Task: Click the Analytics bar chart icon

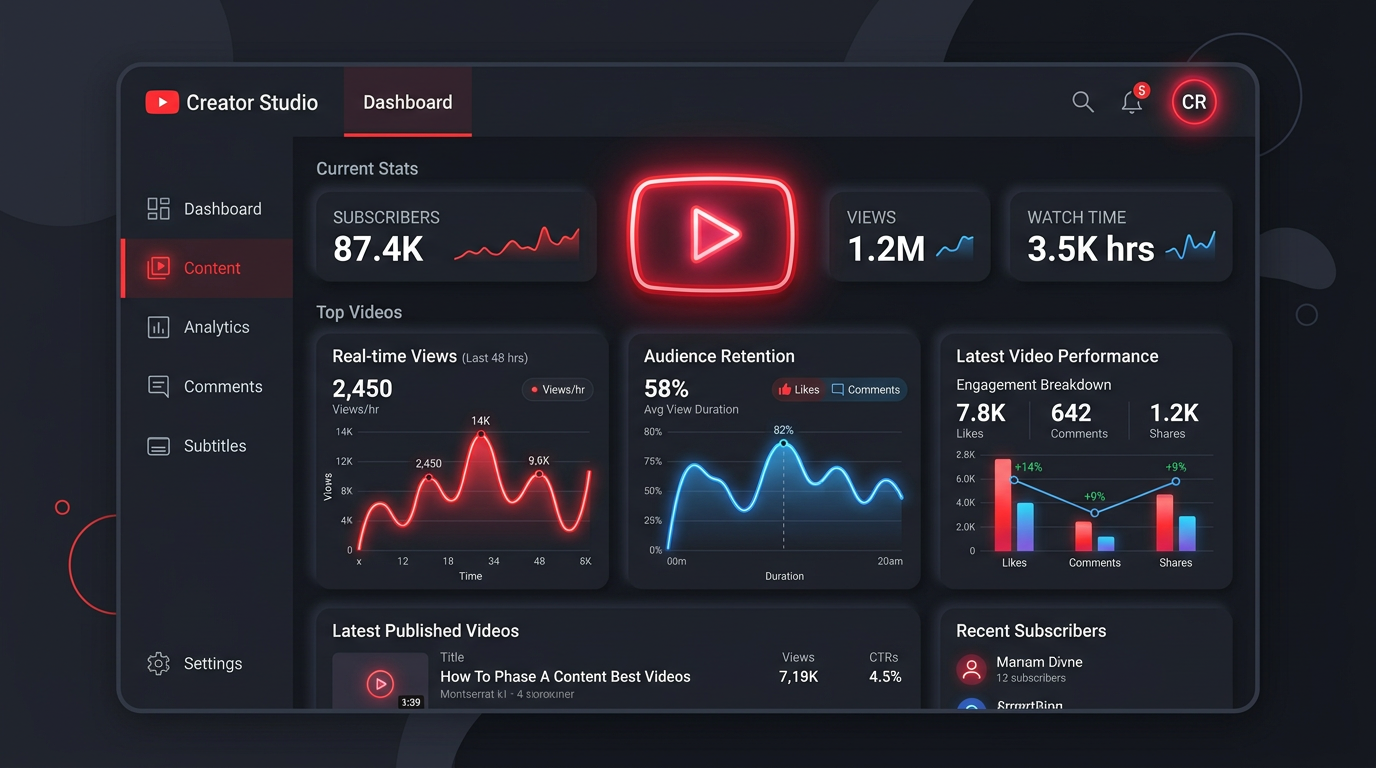Action: [158, 327]
